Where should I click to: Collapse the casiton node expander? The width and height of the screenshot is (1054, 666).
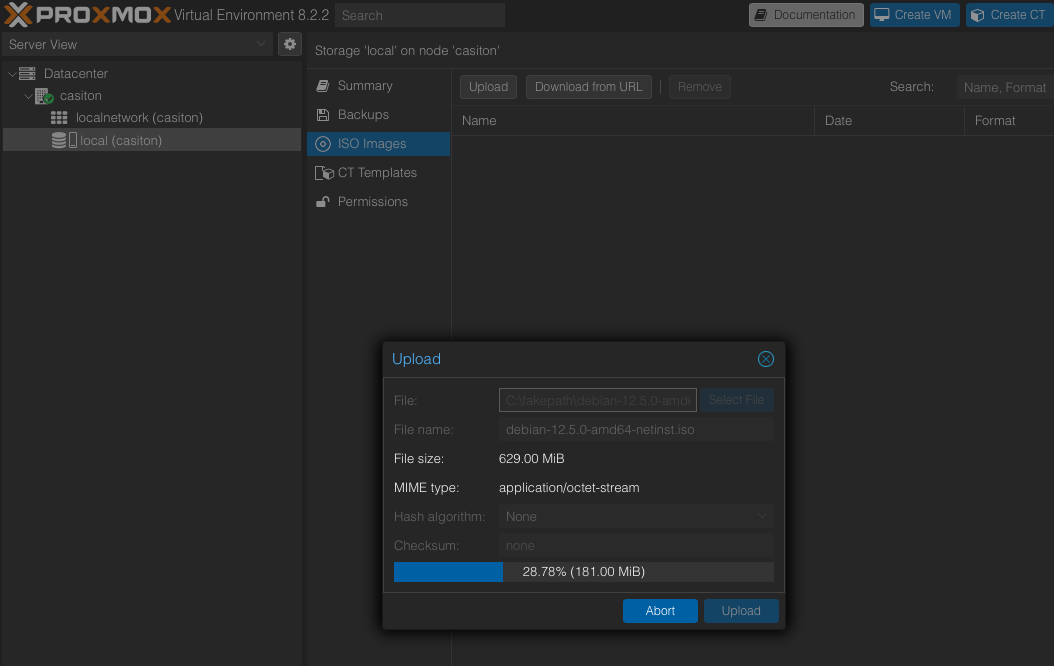tap(28, 96)
